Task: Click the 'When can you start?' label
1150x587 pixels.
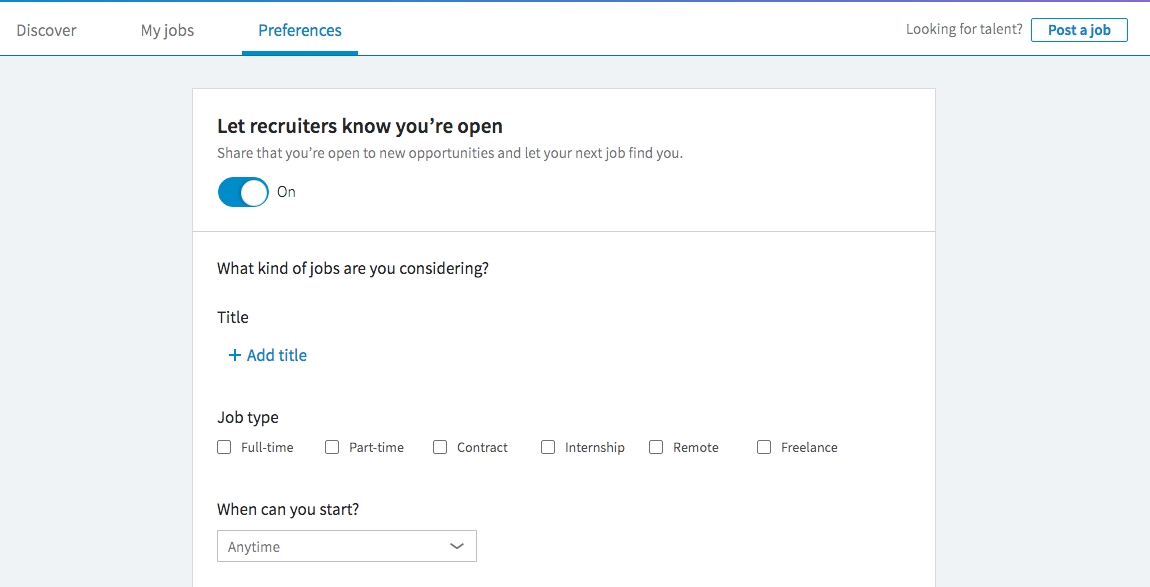Action: point(288,509)
